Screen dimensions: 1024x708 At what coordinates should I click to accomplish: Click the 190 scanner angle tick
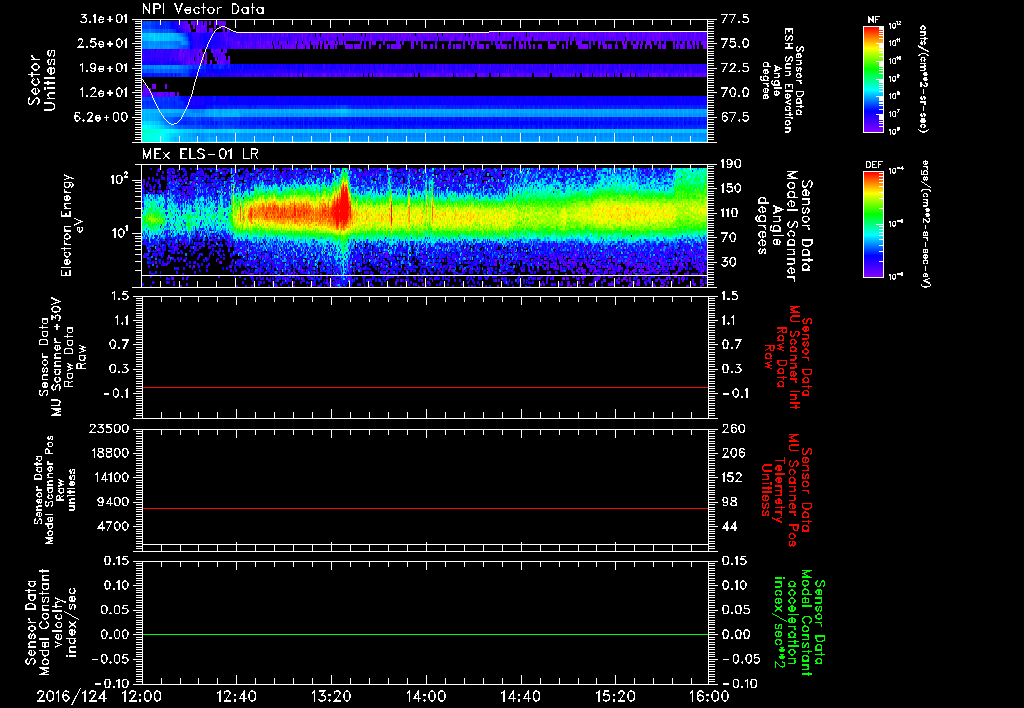(732, 164)
